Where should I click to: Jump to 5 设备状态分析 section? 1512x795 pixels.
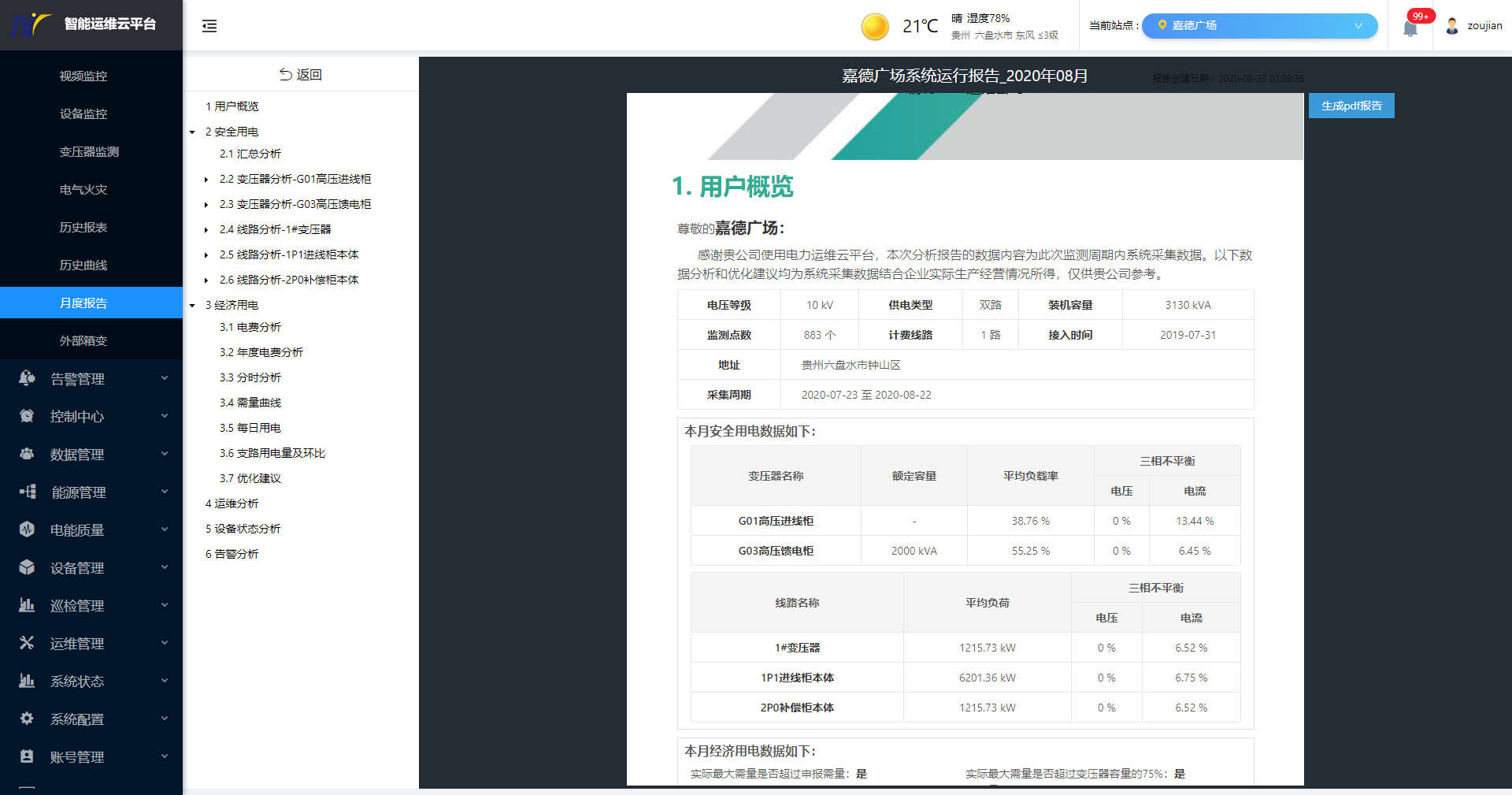tap(243, 529)
